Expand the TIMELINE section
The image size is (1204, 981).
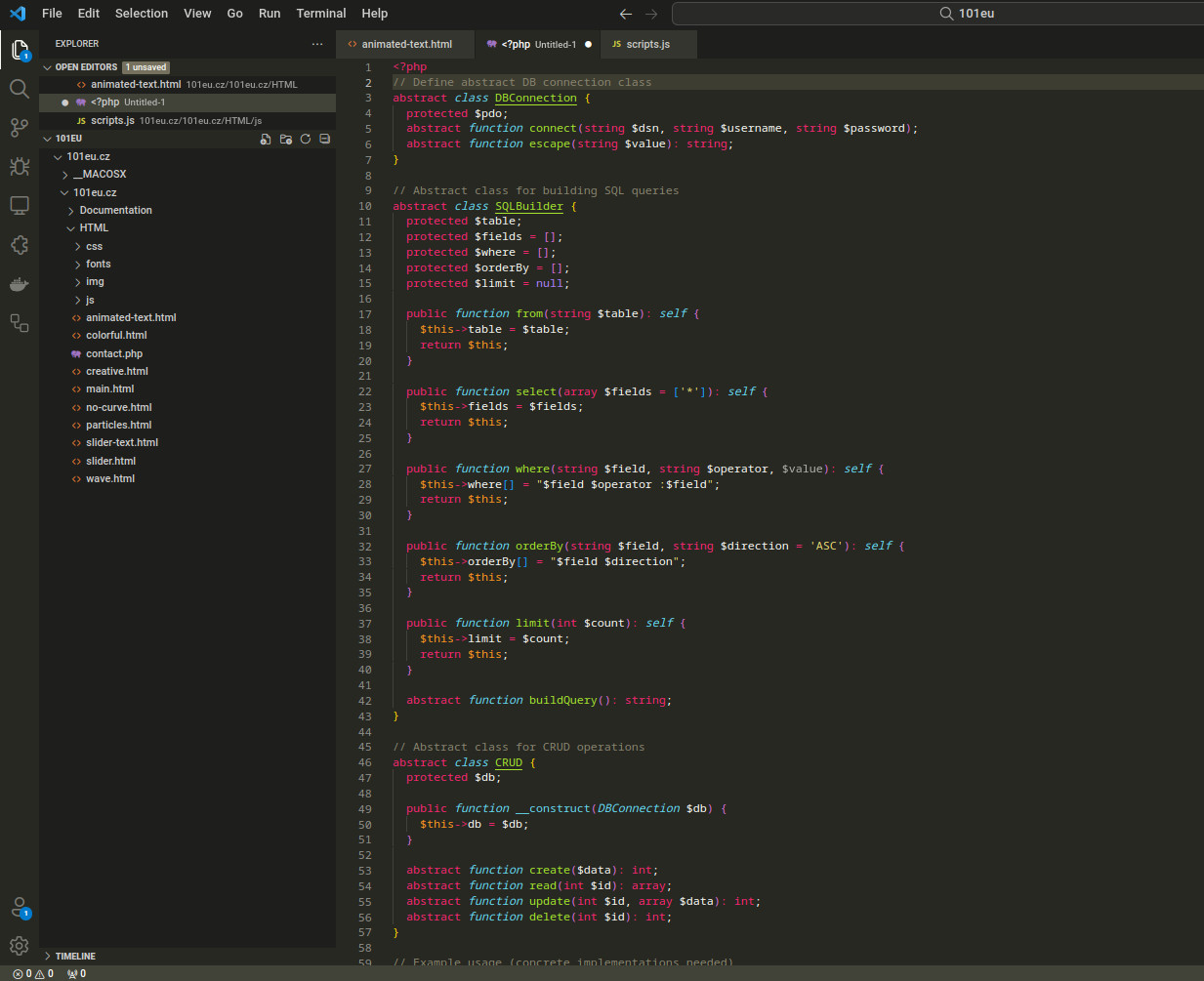75,957
